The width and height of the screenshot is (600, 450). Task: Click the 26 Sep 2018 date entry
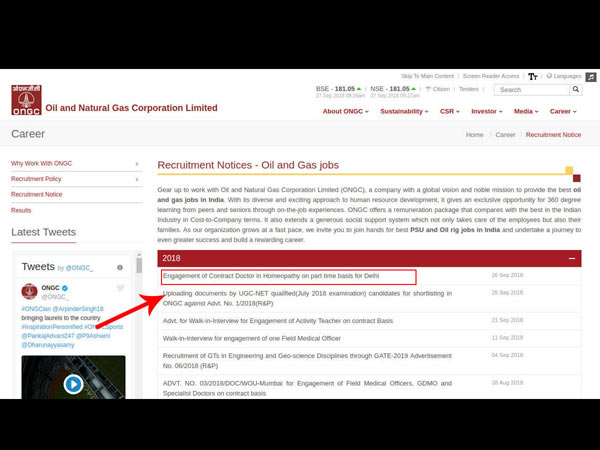point(507,275)
